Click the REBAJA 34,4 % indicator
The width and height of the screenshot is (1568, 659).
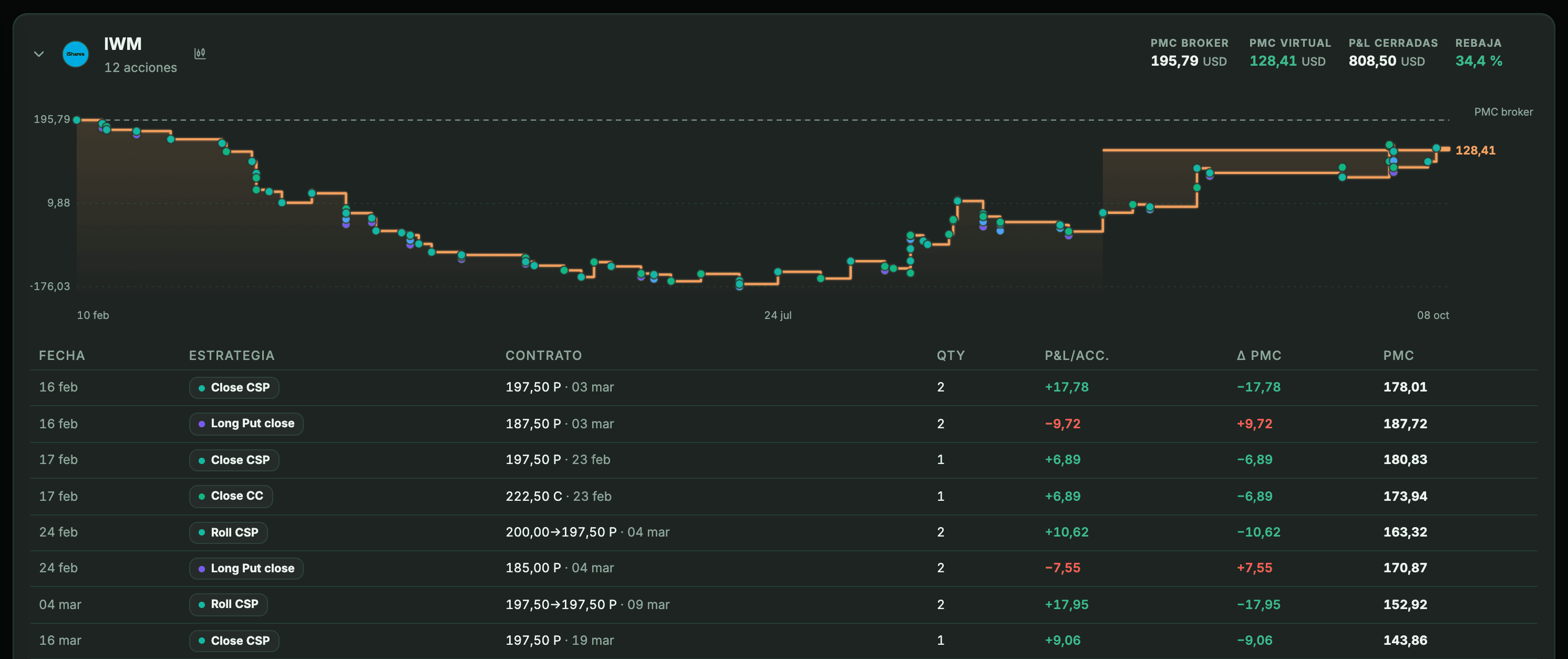(x=1479, y=61)
